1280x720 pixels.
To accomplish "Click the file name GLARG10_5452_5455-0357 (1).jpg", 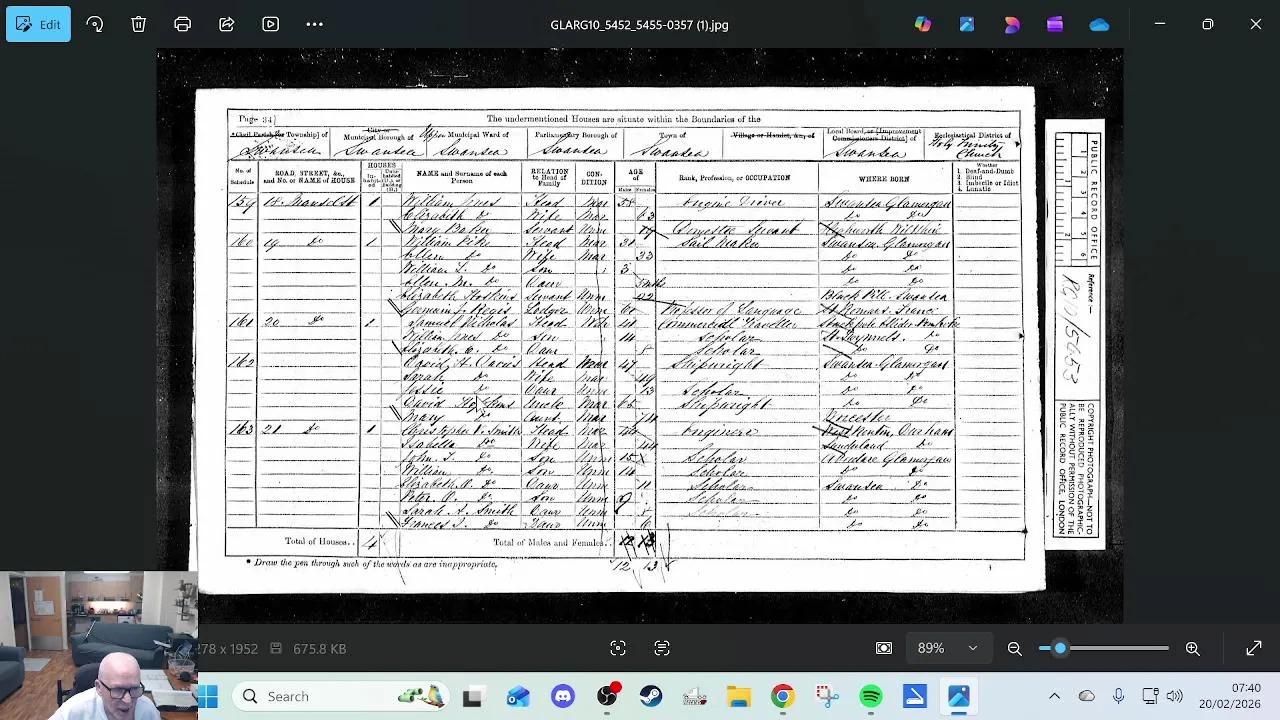I will (x=639, y=24).
